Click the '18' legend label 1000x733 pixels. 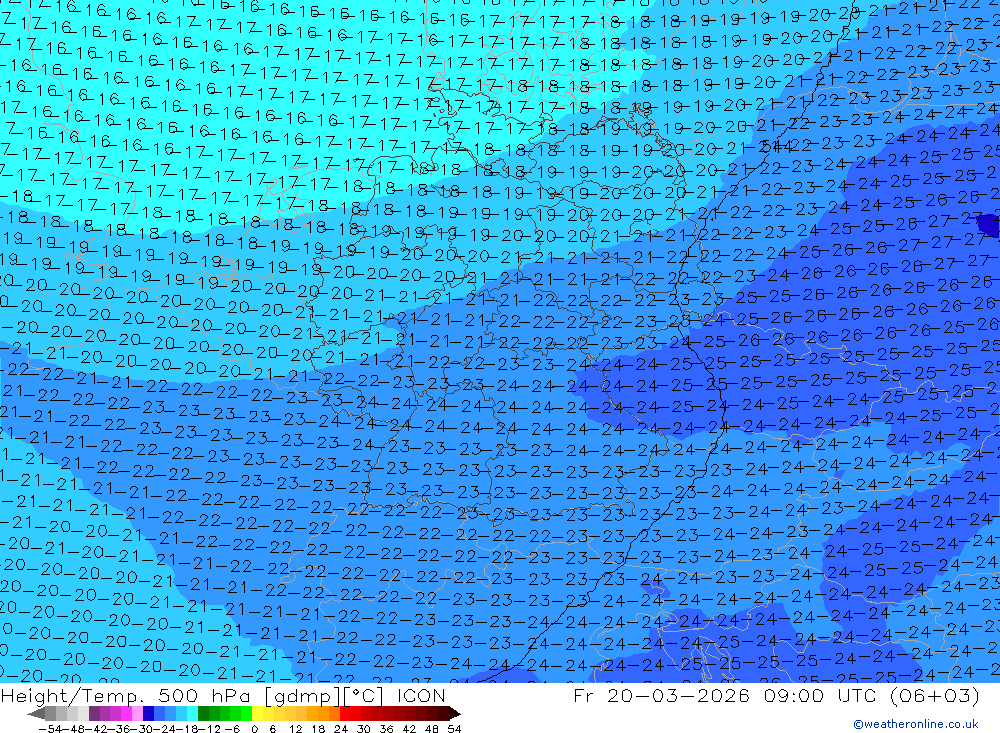point(318,729)
